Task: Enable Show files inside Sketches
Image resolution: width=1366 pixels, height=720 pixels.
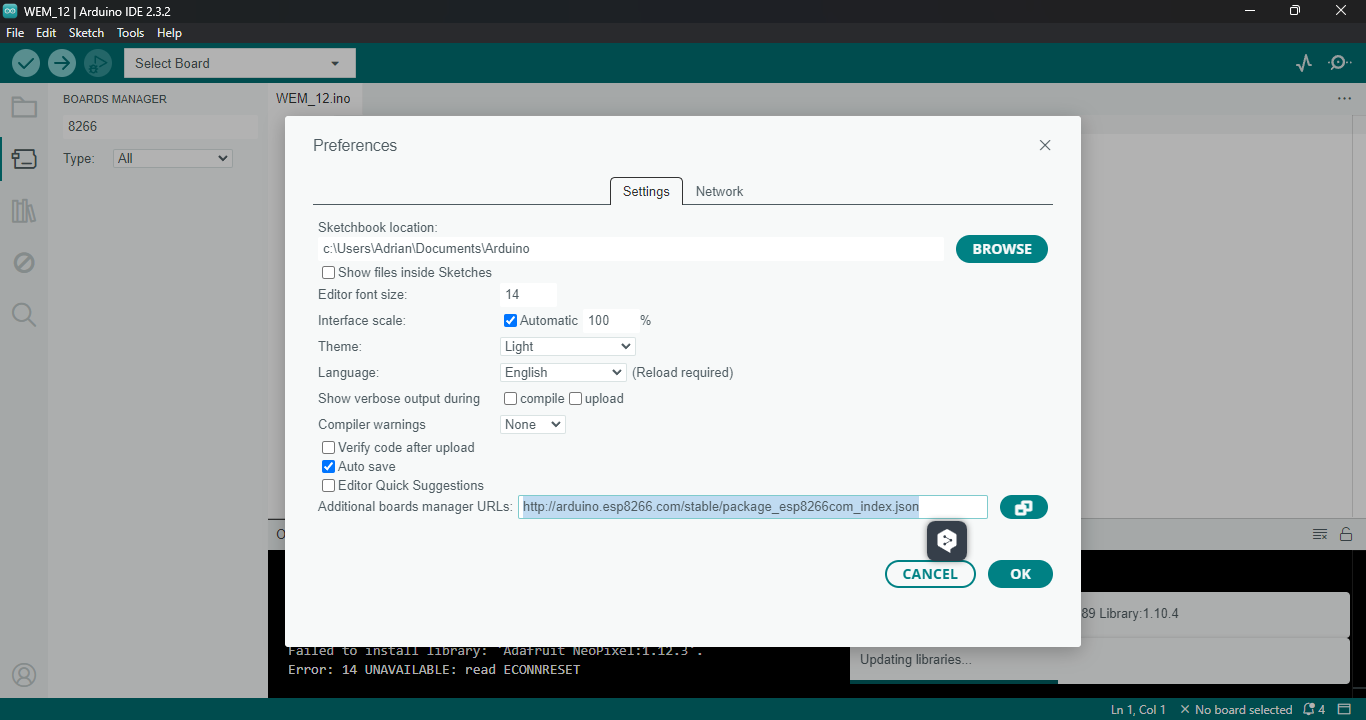Action: [328, 272]
